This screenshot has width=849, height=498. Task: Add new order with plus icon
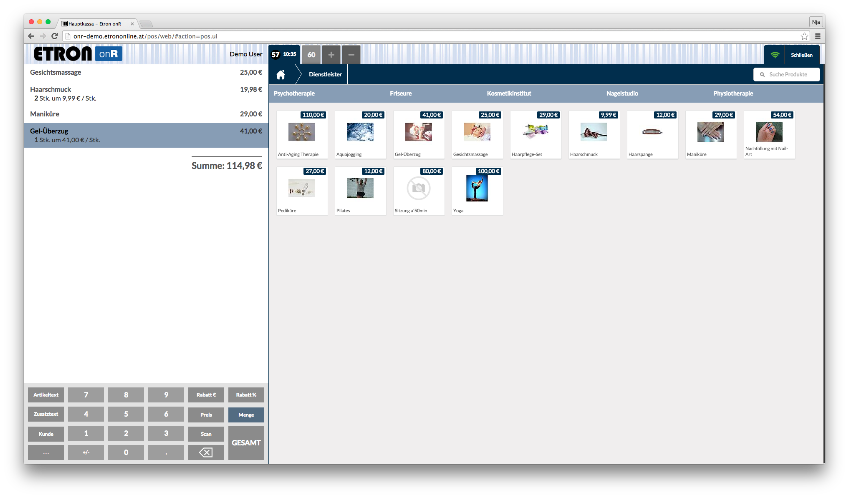[x=331, y=54]
